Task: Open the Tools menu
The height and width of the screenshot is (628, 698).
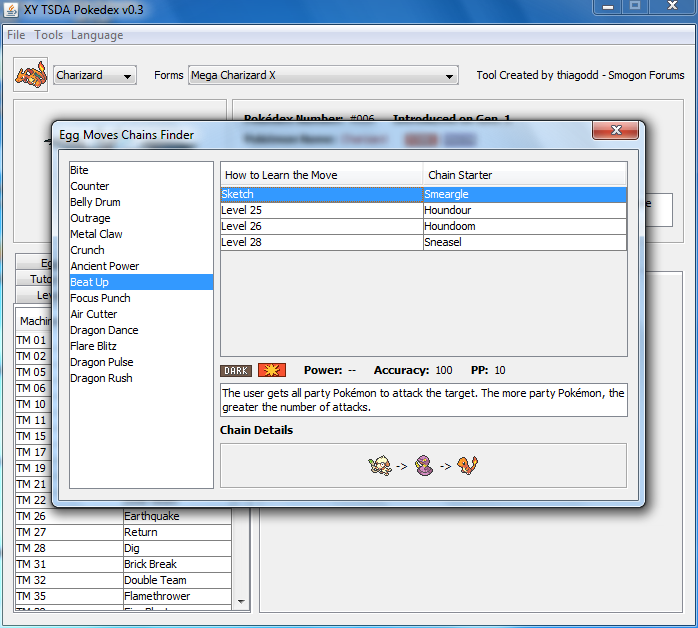Action: point(49,35)
